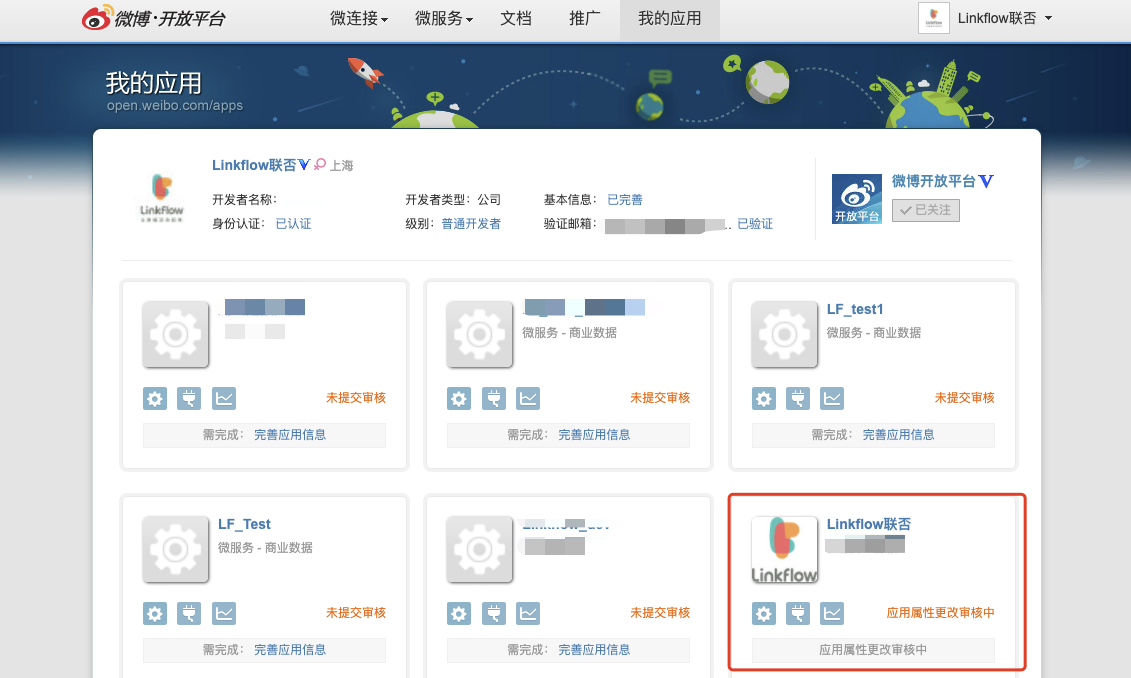1131x678 pixels.
Task: Click 微服务 - 商业数据 under LF_Test
Action: (265, 547)
